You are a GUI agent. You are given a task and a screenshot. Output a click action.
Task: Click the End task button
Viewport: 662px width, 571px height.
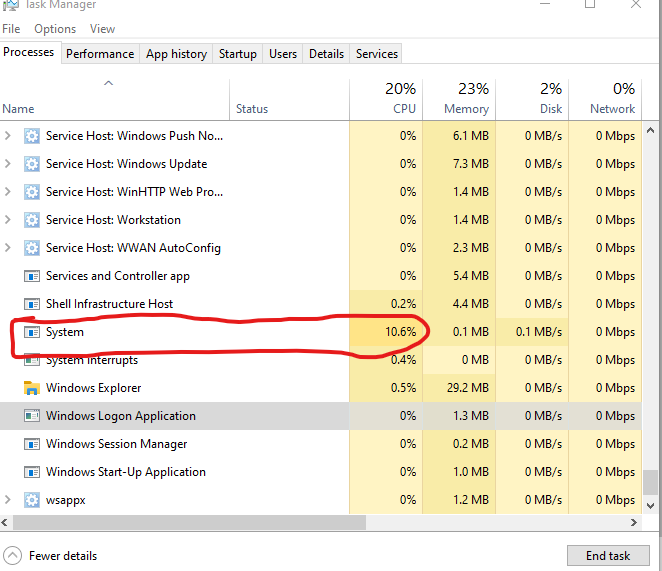pos(608,556)
